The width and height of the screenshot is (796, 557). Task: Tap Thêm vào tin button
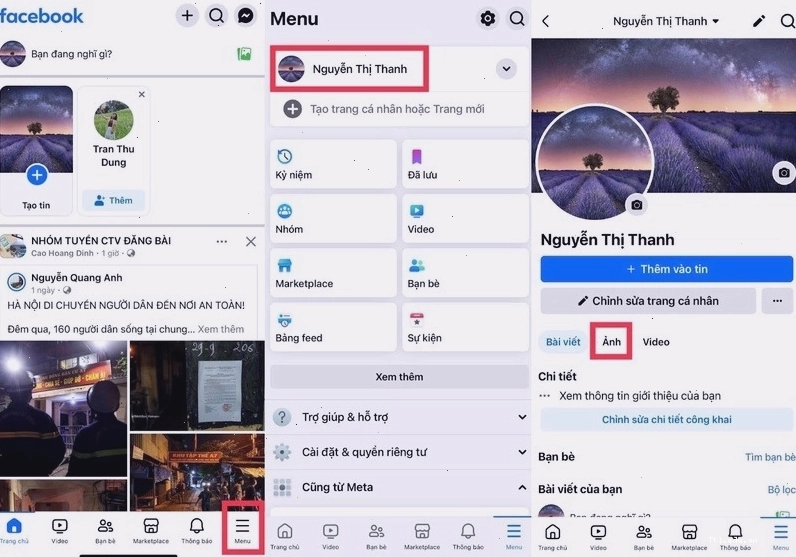[667, 269]
